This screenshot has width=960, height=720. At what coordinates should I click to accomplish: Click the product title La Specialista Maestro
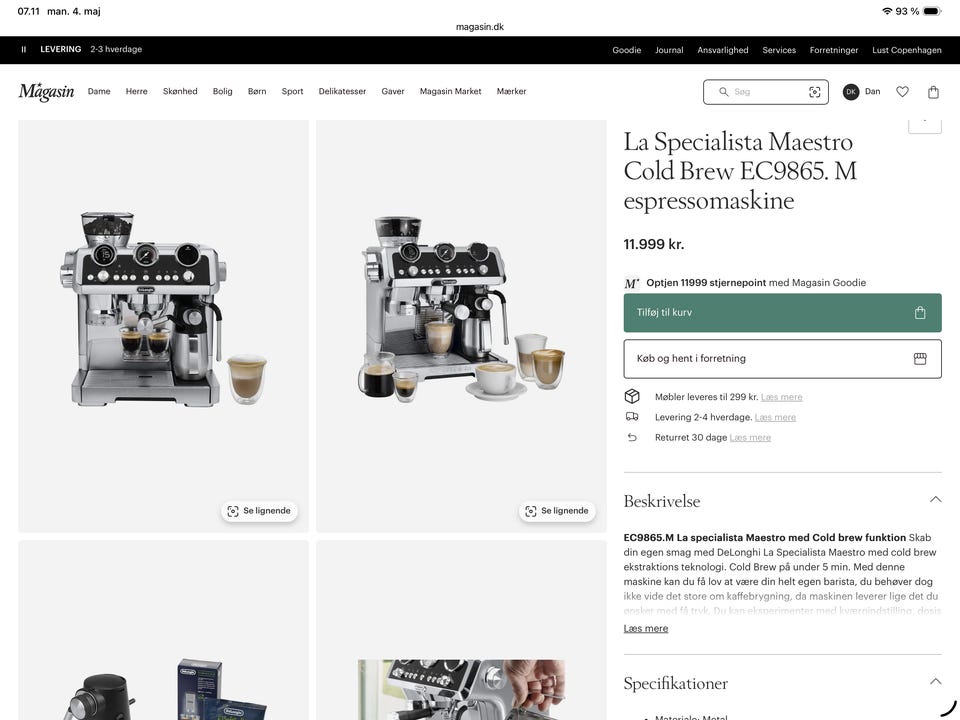tap(740, 171)
